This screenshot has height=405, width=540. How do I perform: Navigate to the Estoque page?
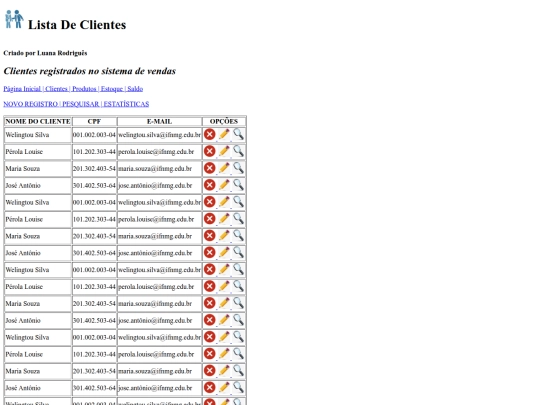click(112, 89)
